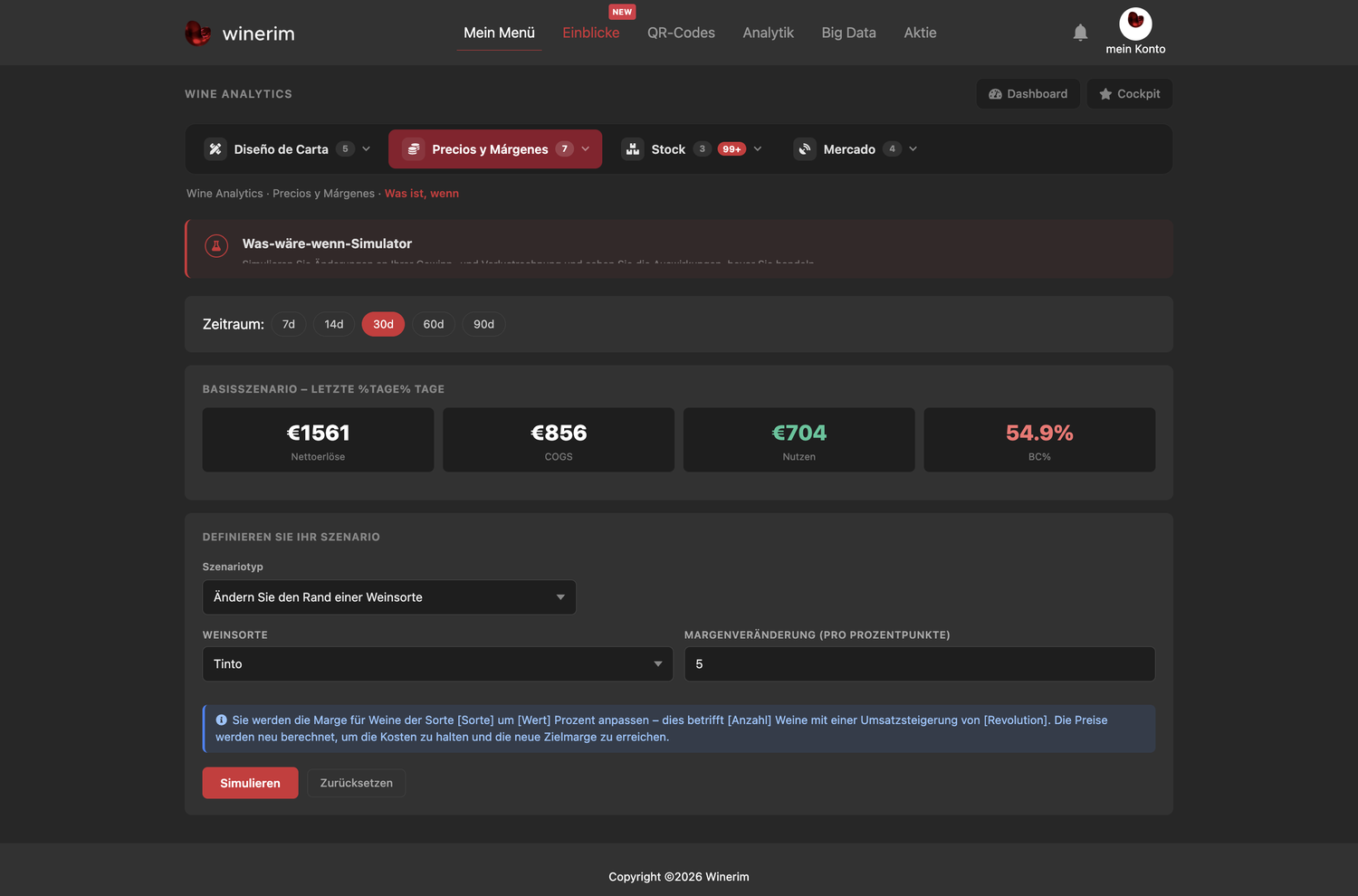This screenshot has height=896, width=1358.
Task: Click the Zurücksetzen button
Action: pyautogui.click(x=357, y=783)
